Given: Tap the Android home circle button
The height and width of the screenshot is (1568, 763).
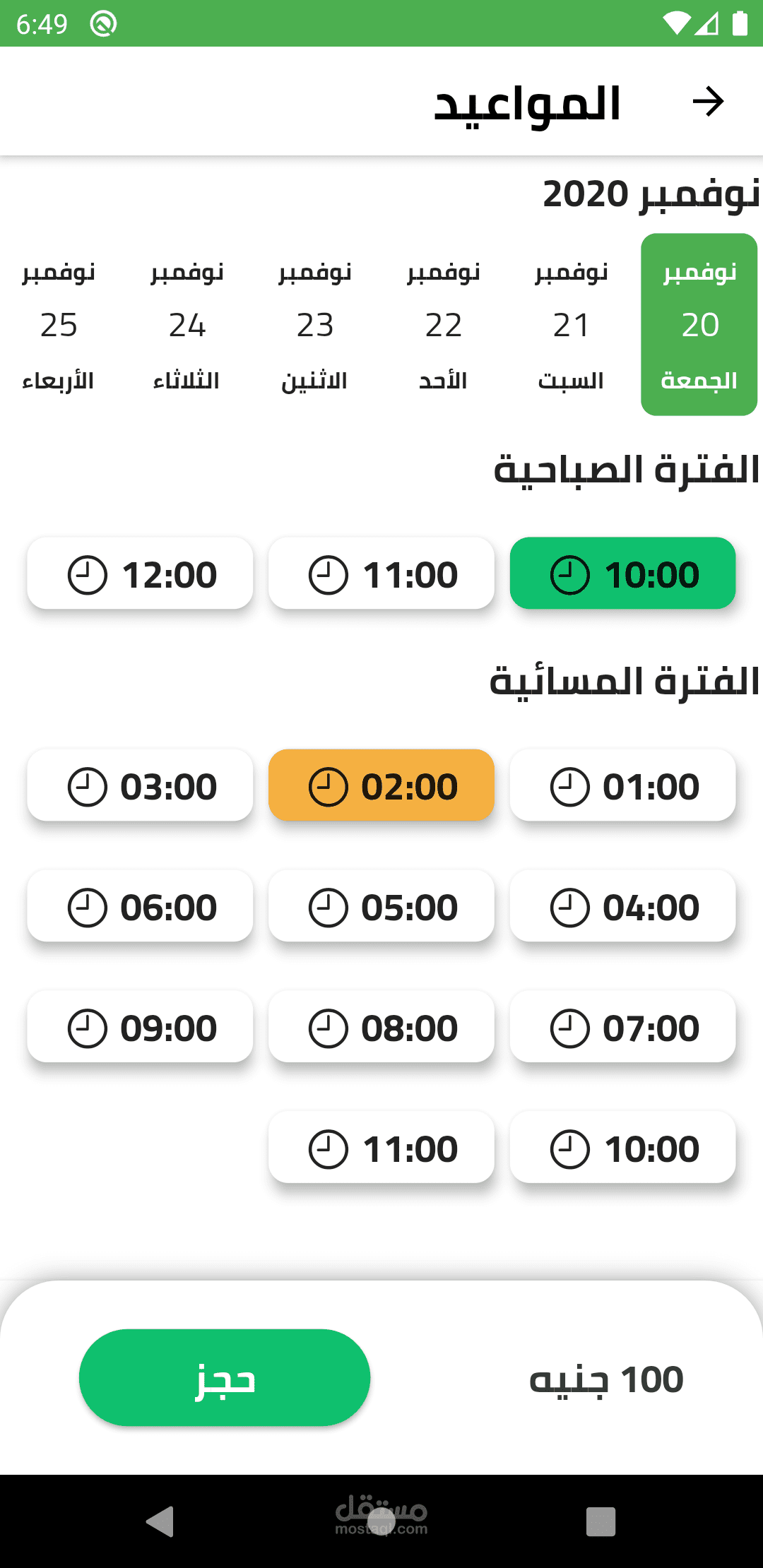Looking at the screenshot, I should click(x=381, y=1521).
